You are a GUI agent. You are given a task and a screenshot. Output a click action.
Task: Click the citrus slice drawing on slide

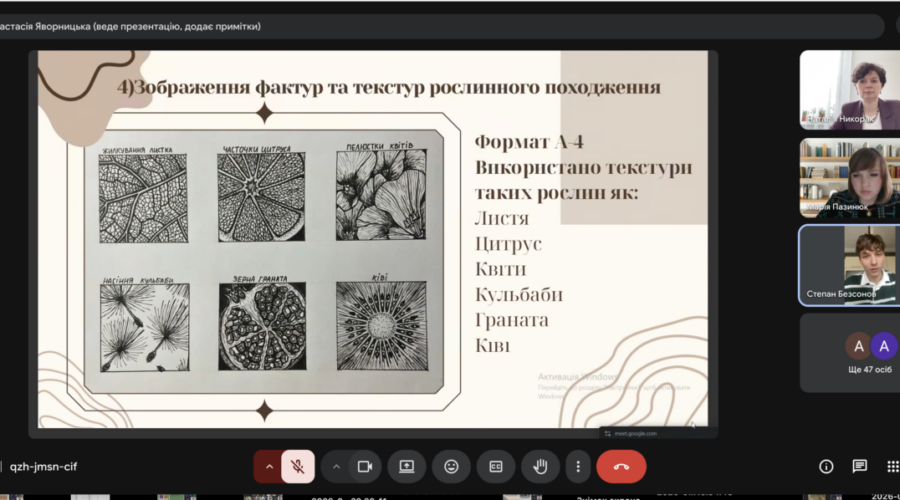(x=261, y=197)
